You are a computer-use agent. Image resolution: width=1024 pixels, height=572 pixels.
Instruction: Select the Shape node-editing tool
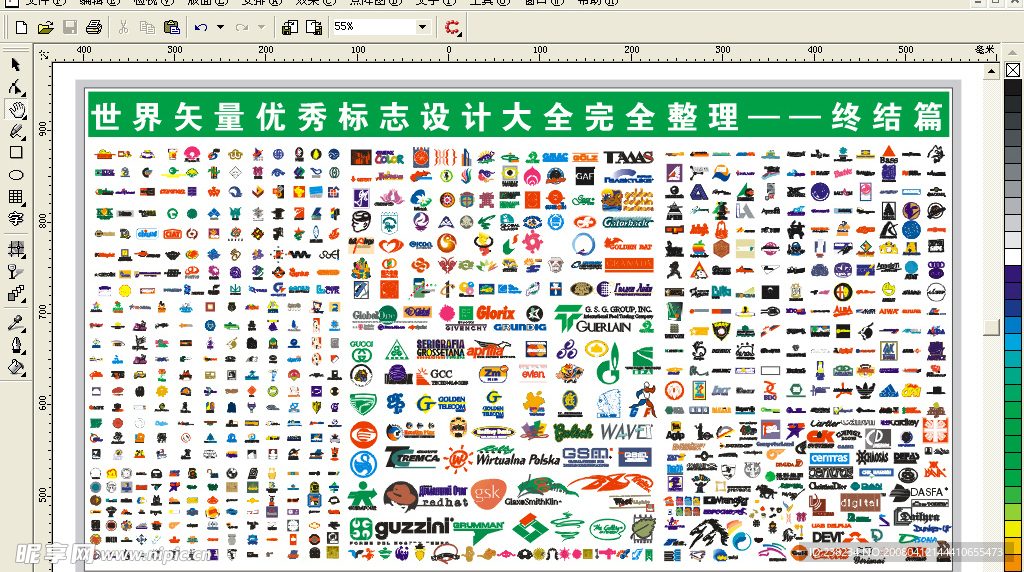coord(16,87)
